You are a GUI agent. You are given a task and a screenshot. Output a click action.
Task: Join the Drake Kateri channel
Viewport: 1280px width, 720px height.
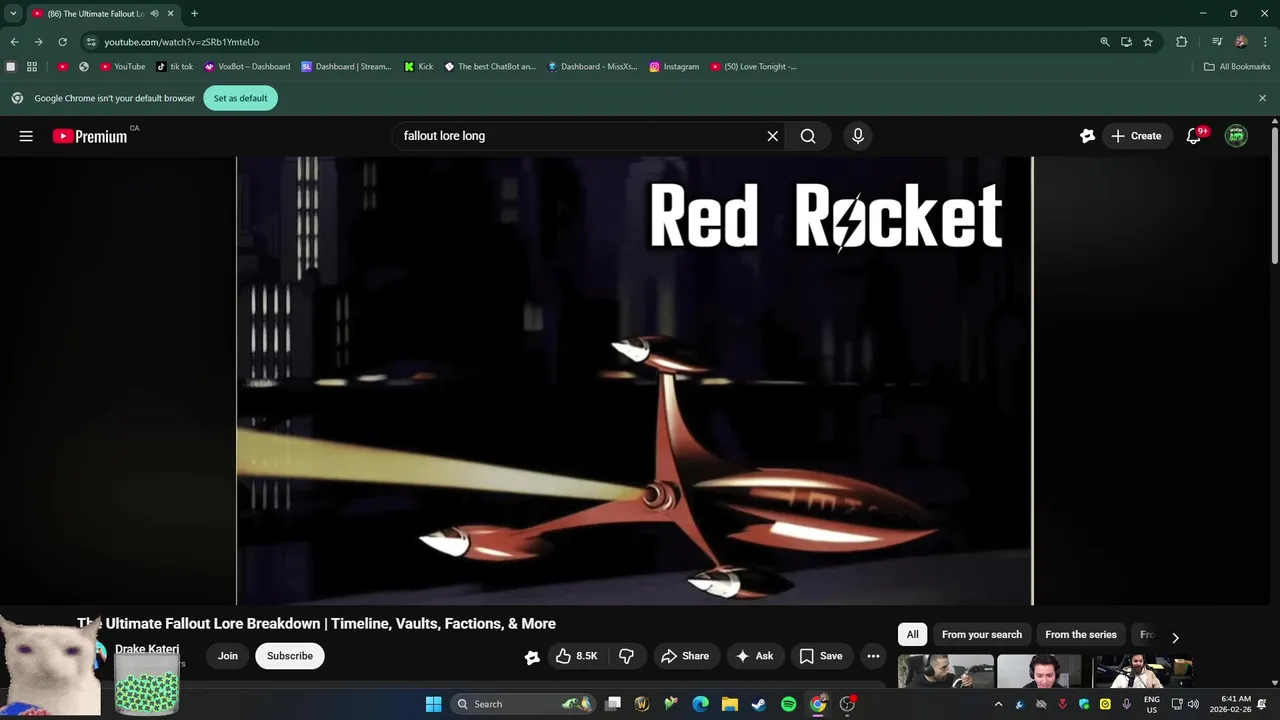coord(228,656)
